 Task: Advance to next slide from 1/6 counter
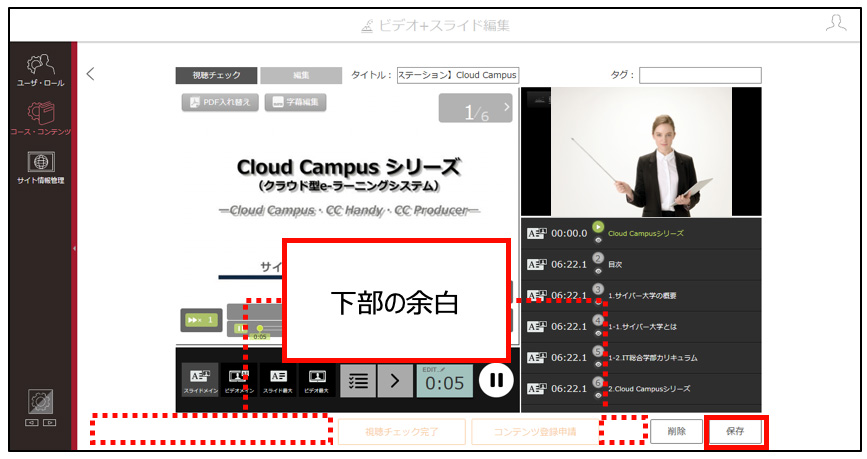(506, 107)
